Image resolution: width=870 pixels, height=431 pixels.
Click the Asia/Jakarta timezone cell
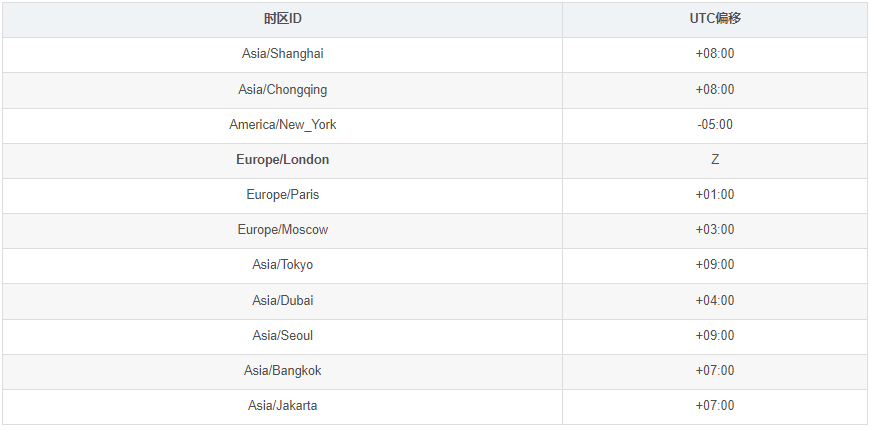pos(283,406)
